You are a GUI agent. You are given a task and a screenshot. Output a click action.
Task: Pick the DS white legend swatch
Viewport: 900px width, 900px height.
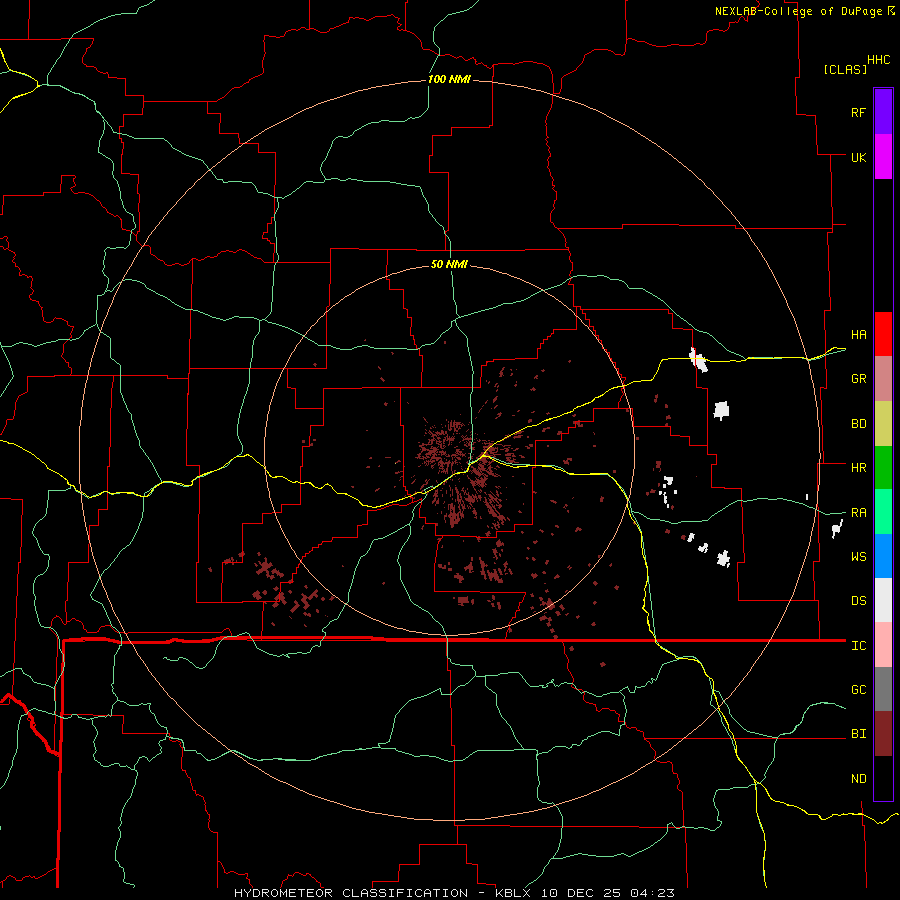pos(883,600)
